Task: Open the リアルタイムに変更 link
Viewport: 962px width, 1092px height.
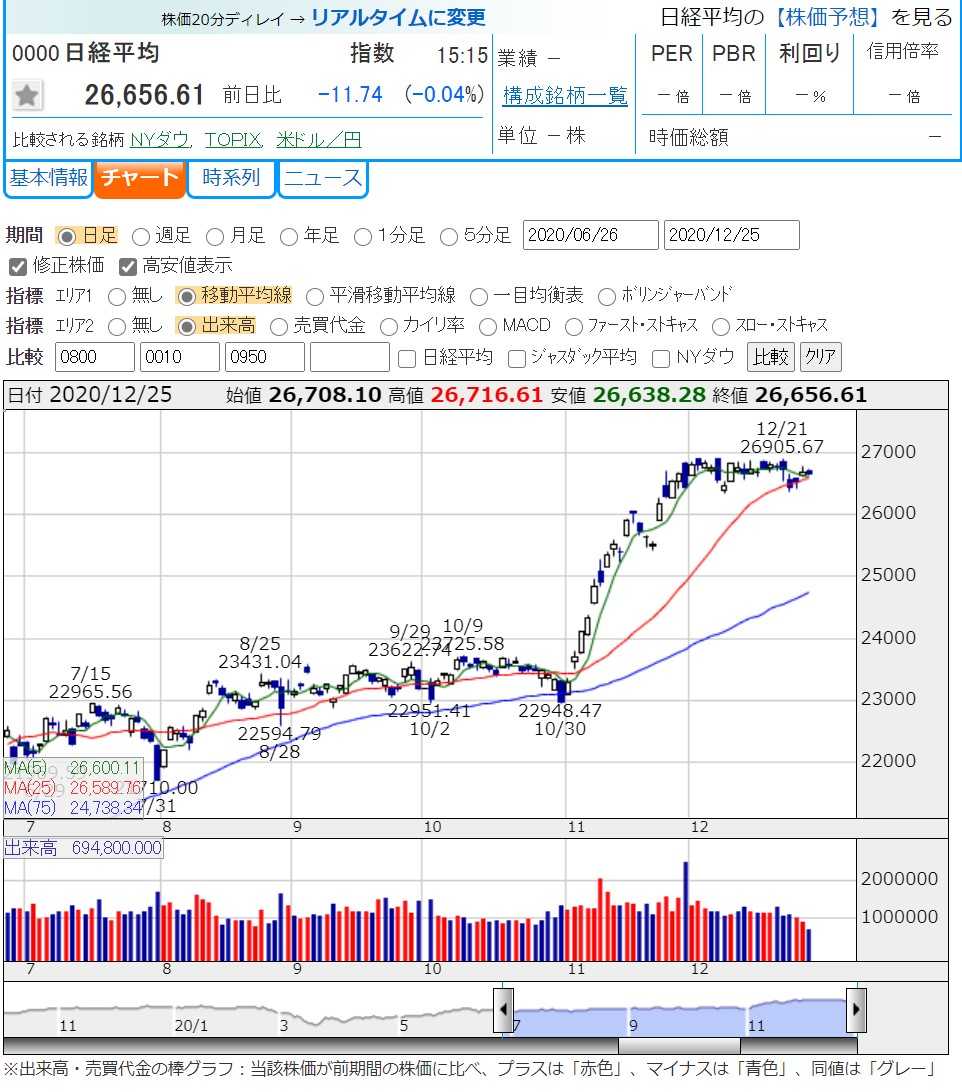Action: [398, 17]
